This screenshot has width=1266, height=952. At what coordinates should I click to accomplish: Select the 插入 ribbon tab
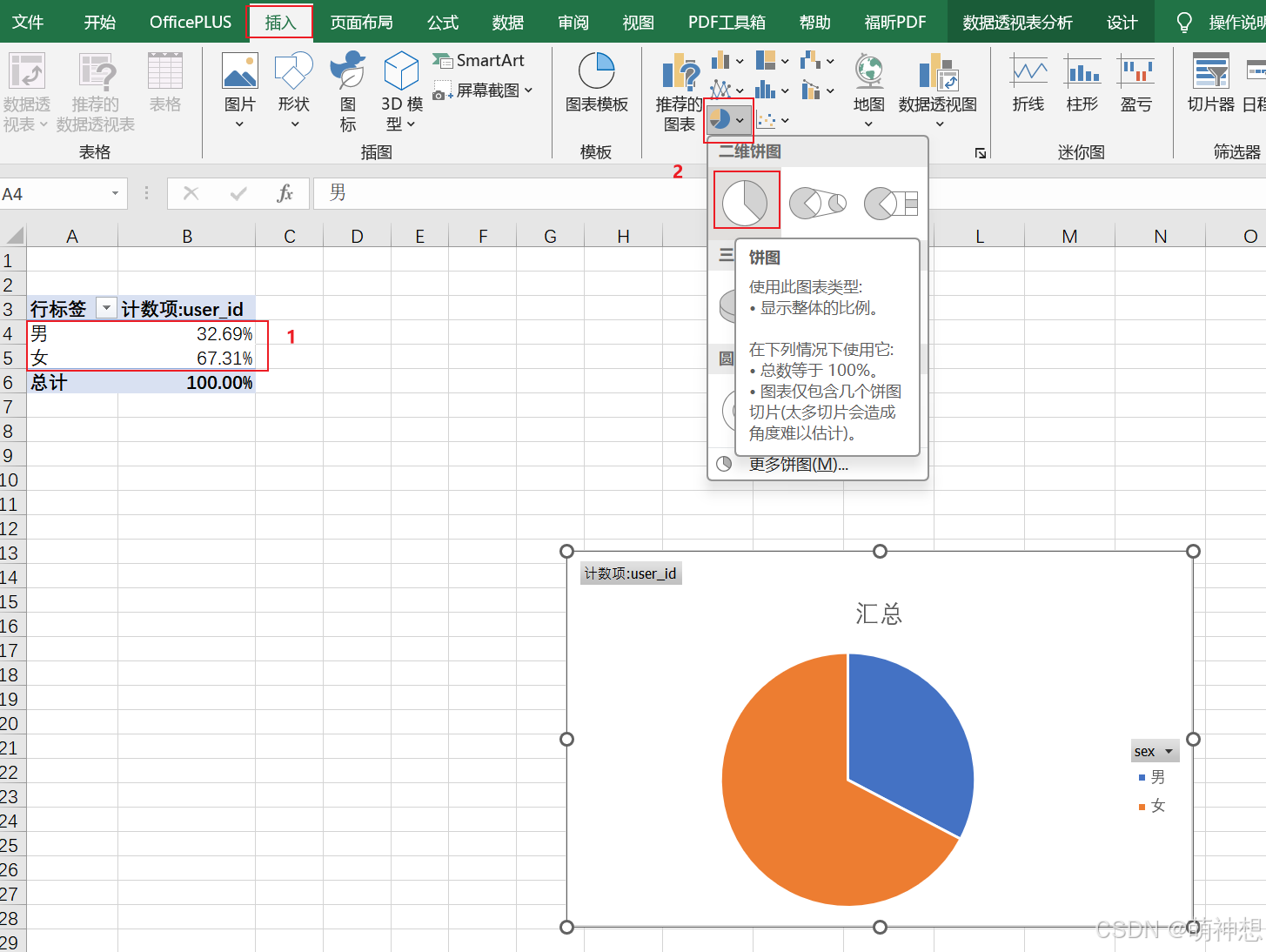tap(280, 22)
